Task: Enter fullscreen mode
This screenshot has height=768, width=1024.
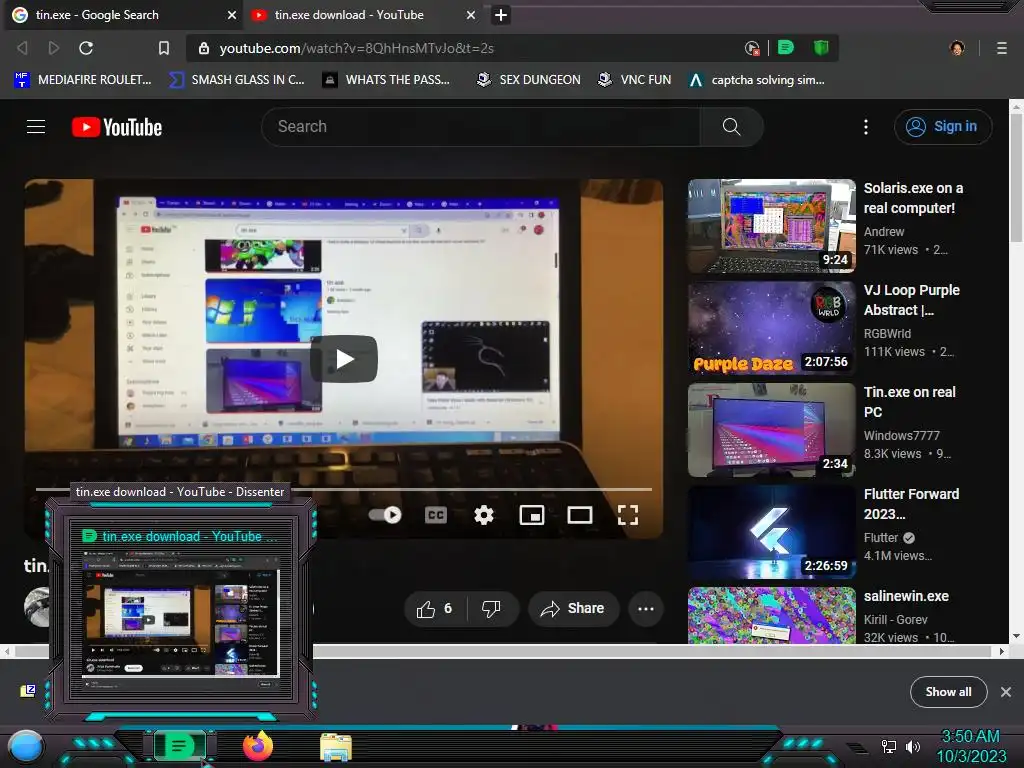Action: pos(628,515)
